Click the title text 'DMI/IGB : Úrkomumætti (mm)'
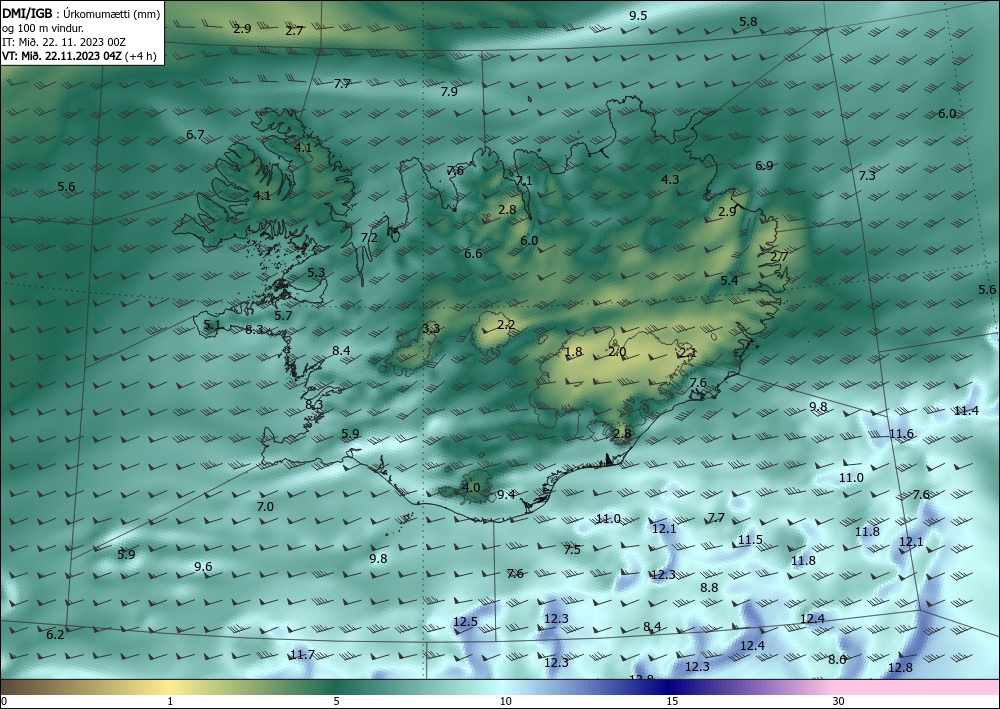The width and height of the screenshot is (1000, 709). pyautogui.click(x=82, y=13)
